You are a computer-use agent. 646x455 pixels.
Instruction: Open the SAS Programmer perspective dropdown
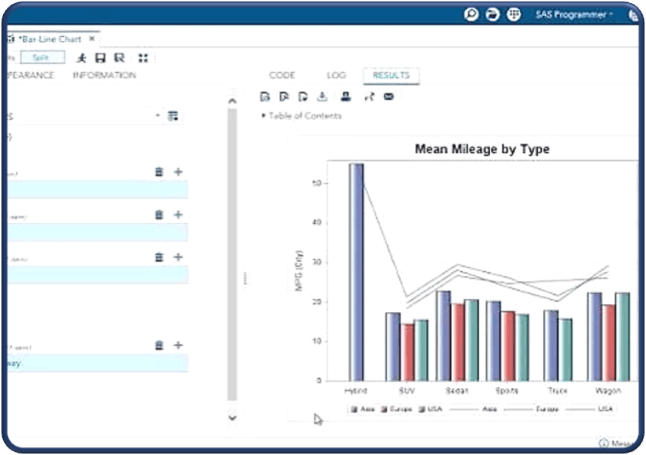(574, 15)
